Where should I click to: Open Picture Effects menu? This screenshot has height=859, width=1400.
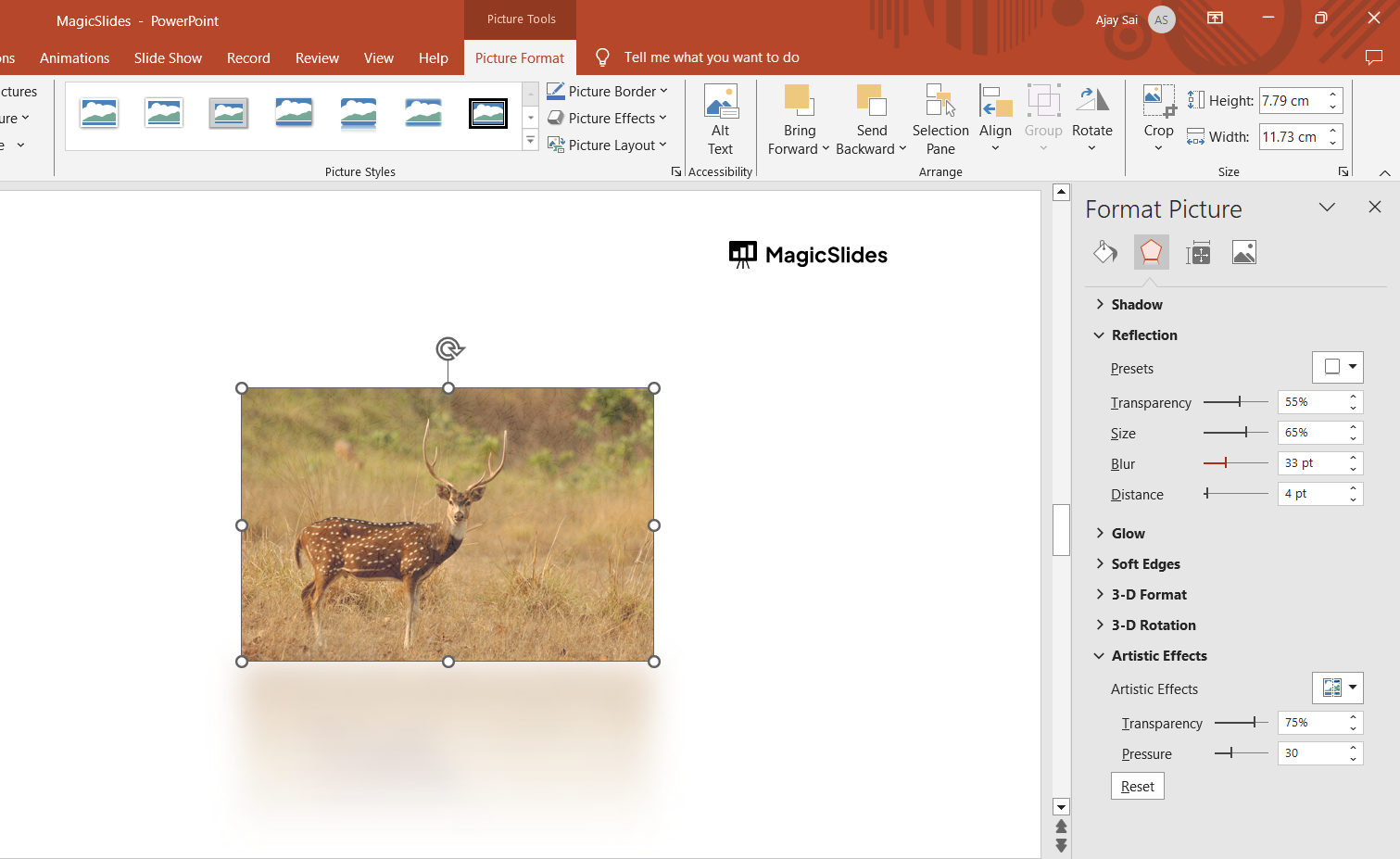tap(607, 118)
